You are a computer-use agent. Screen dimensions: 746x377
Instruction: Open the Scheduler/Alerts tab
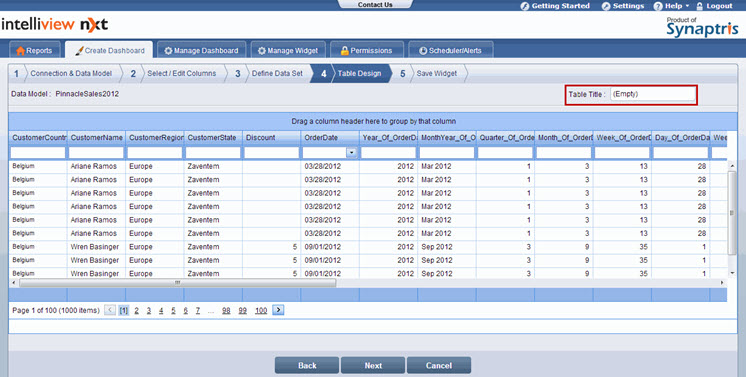[451, 50]
